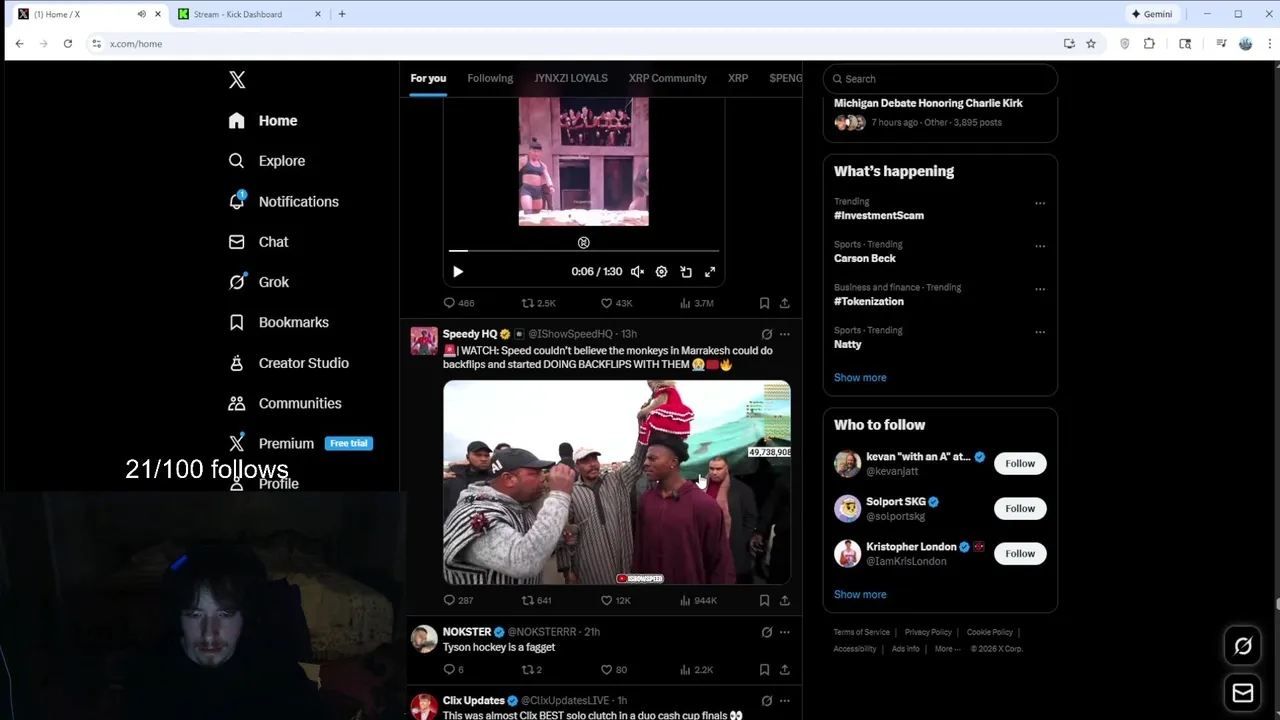The height and width of the screenshot is (720, 1280).
Task: Open Notifications from sidebar
Action: (x=284, y=201)
